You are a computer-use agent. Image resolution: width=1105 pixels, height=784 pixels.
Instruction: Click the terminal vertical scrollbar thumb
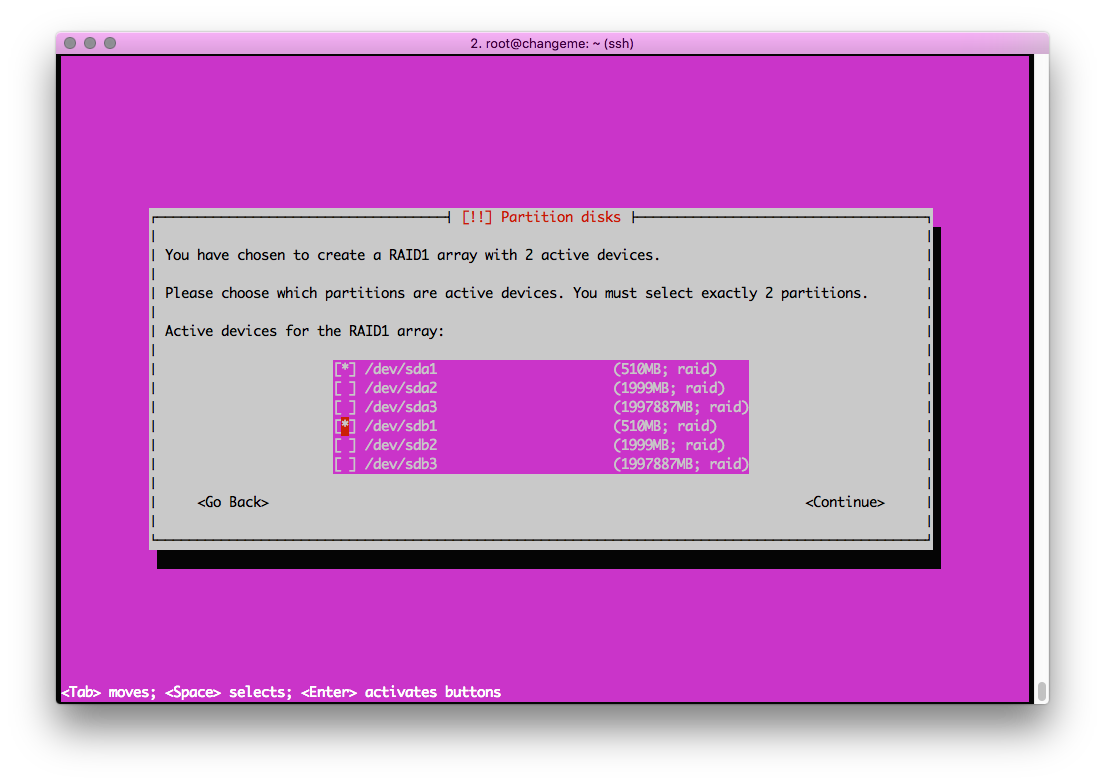1042,691
